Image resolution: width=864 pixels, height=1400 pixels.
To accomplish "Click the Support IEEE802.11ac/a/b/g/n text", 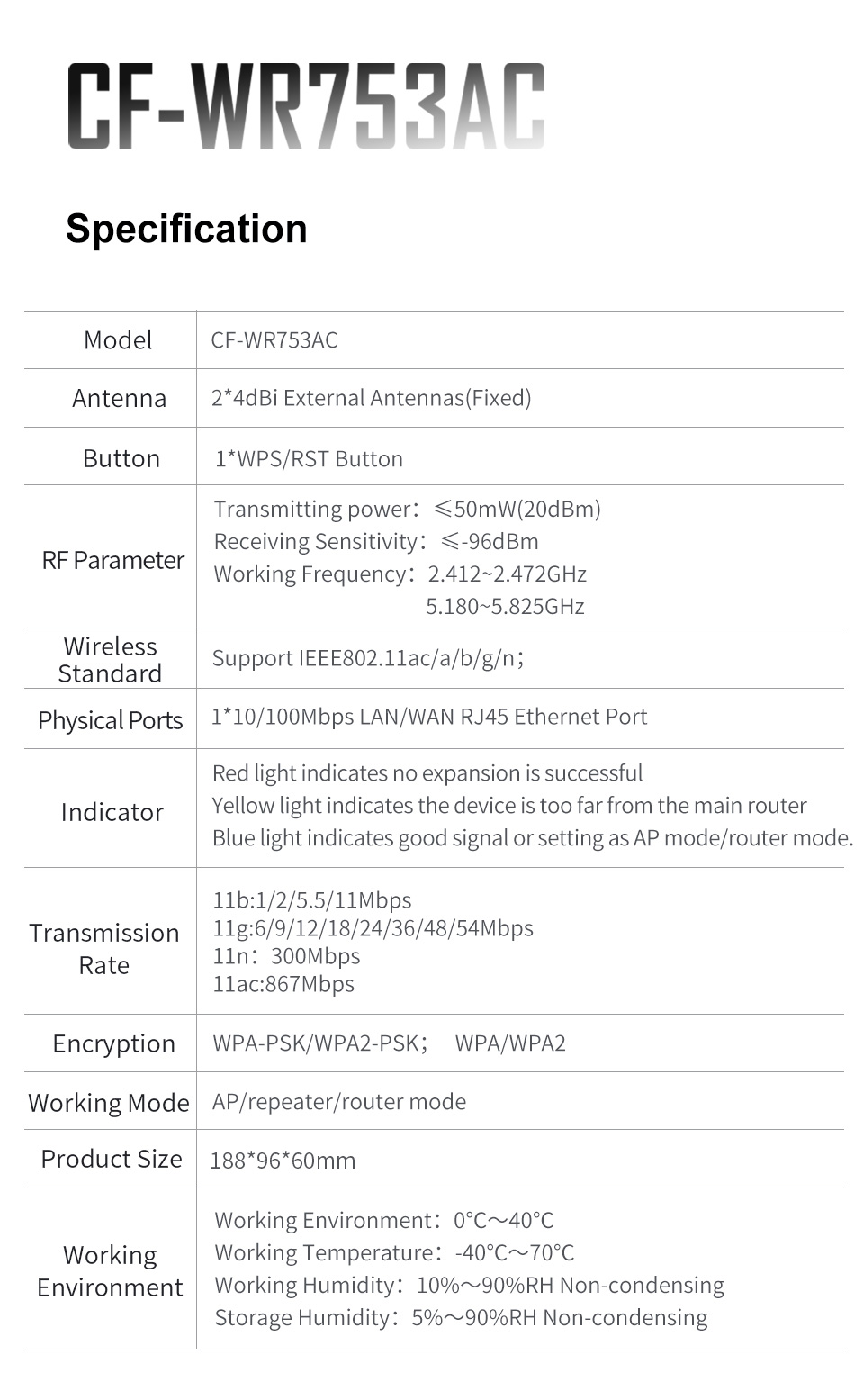I will tap(368, 658).
